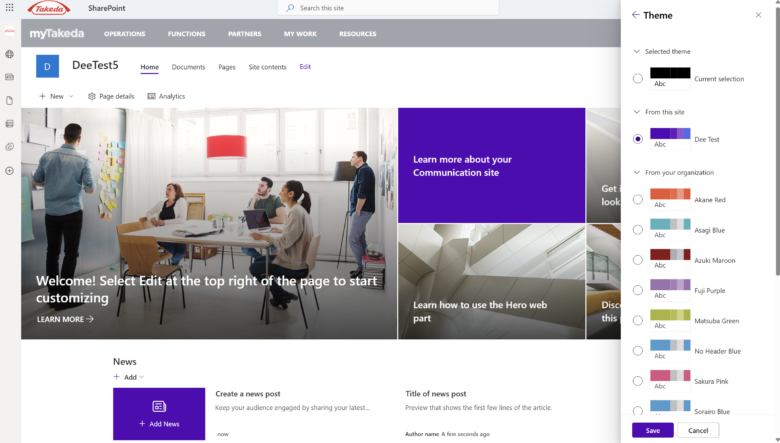Go back using the Theme panel arrow

(635, 15)
